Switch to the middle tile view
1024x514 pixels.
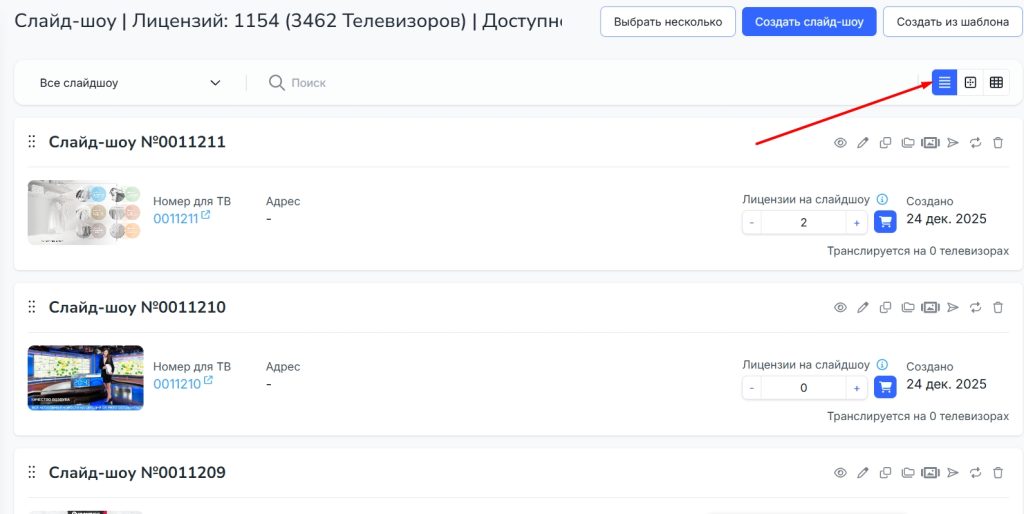tap(970, 82)
